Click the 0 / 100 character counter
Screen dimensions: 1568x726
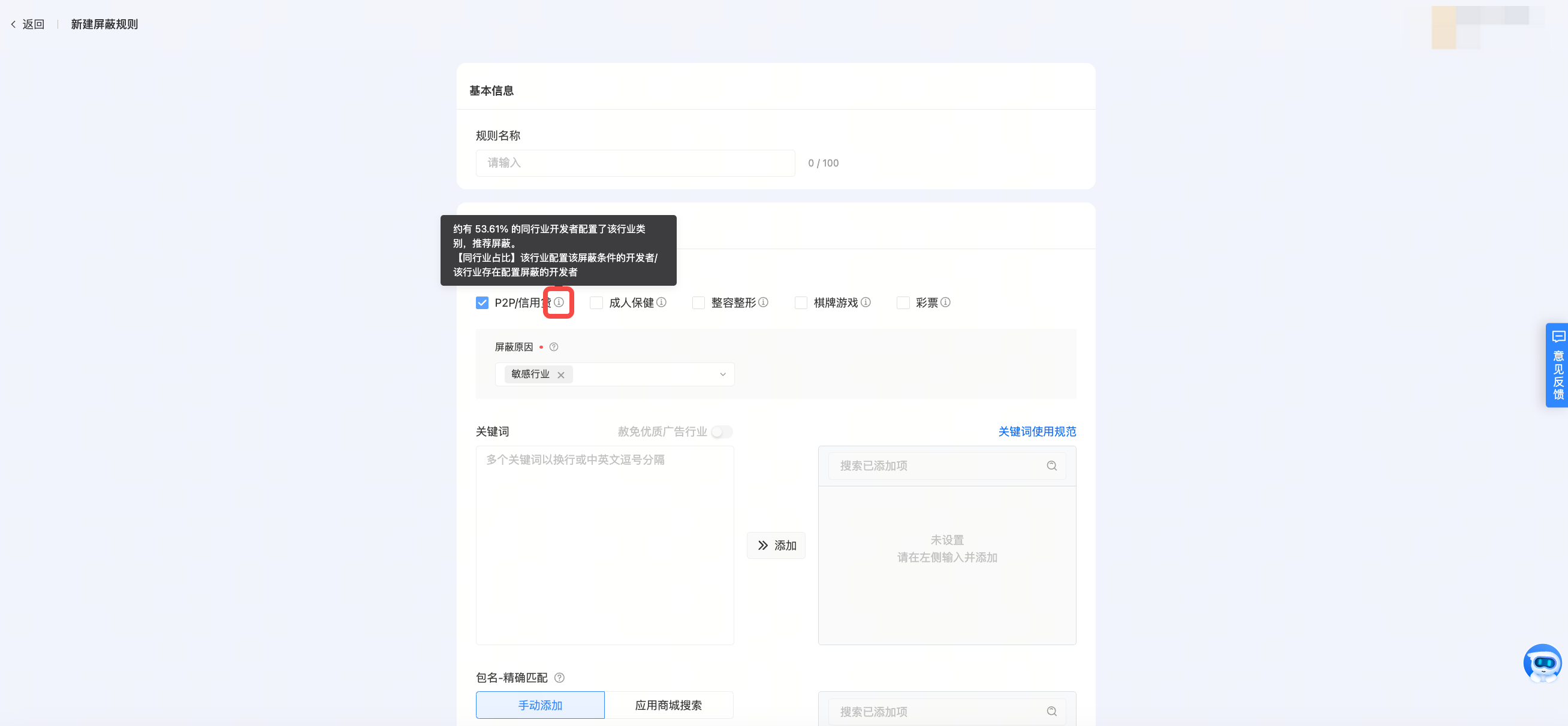(x=823, y=163)
